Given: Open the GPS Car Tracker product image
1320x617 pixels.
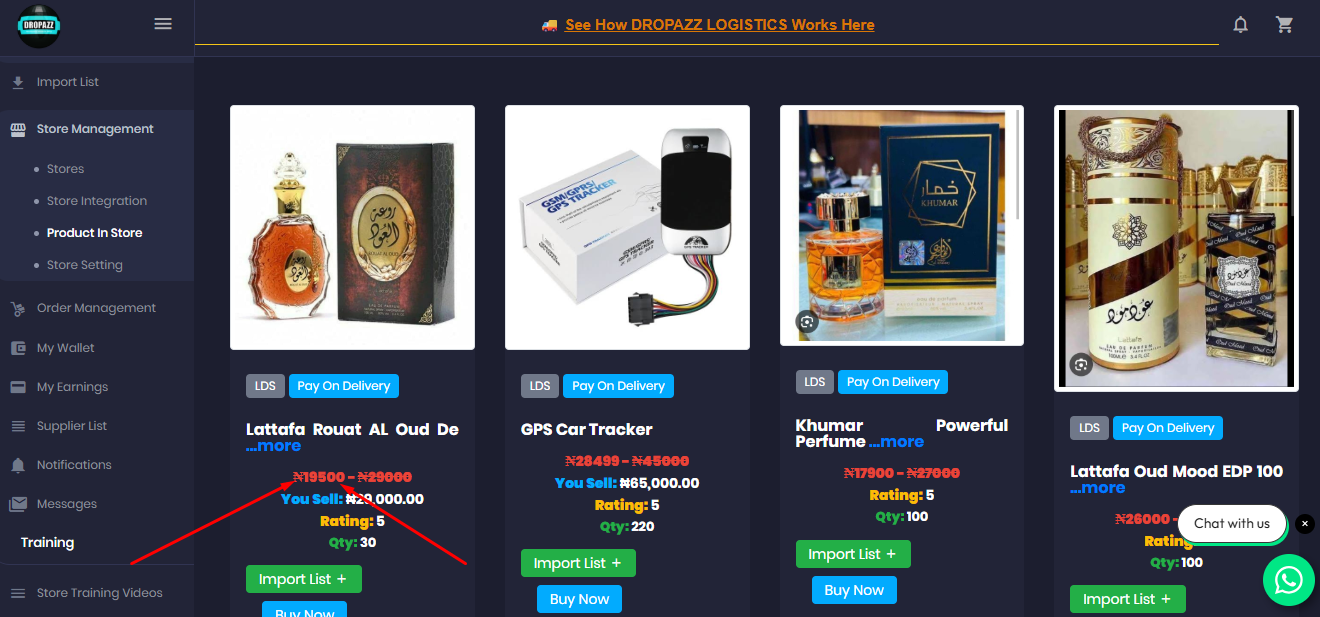Looking at the screenshot, I should pos(627,228).
